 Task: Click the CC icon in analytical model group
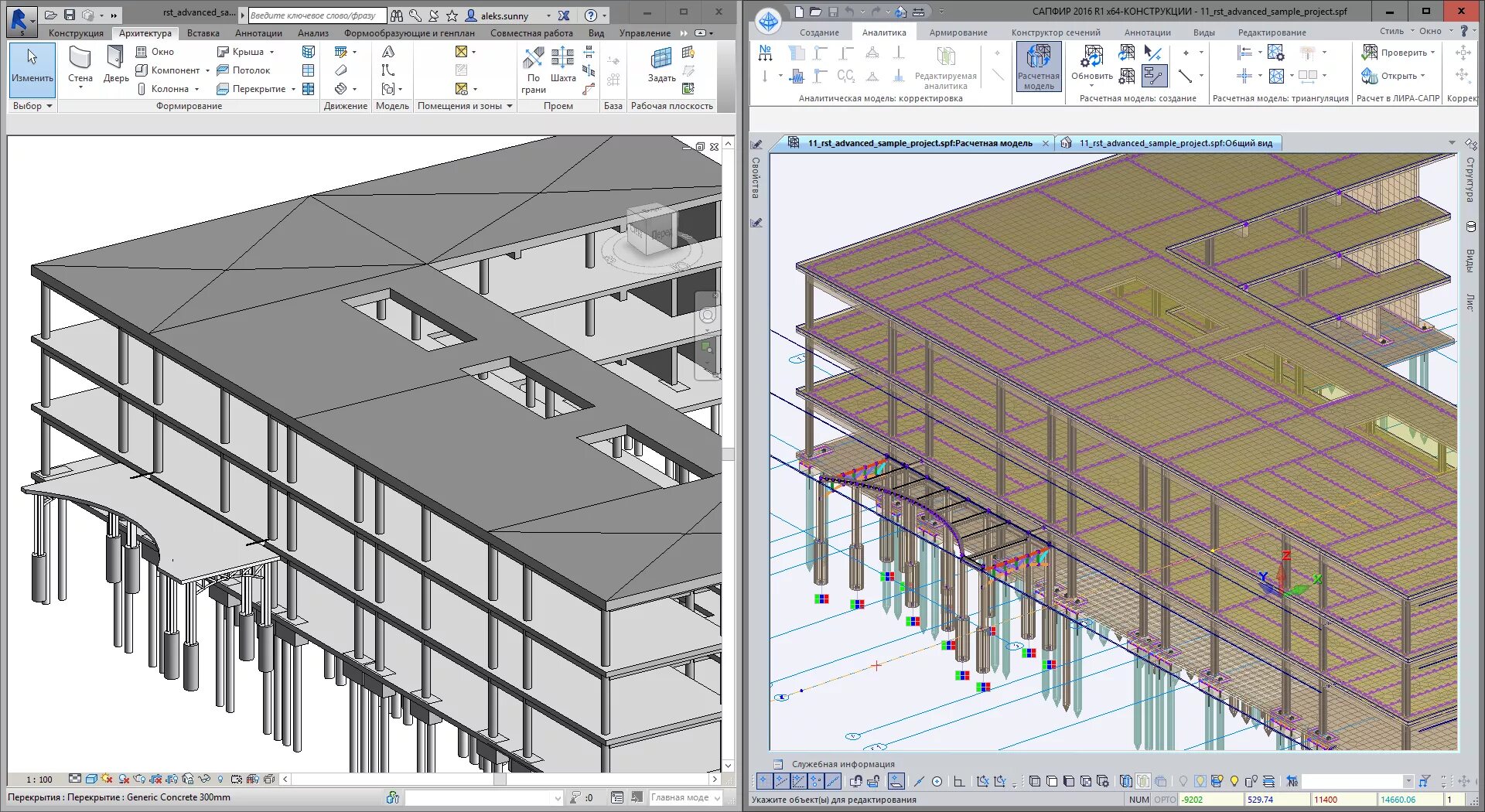coord(845,76)
